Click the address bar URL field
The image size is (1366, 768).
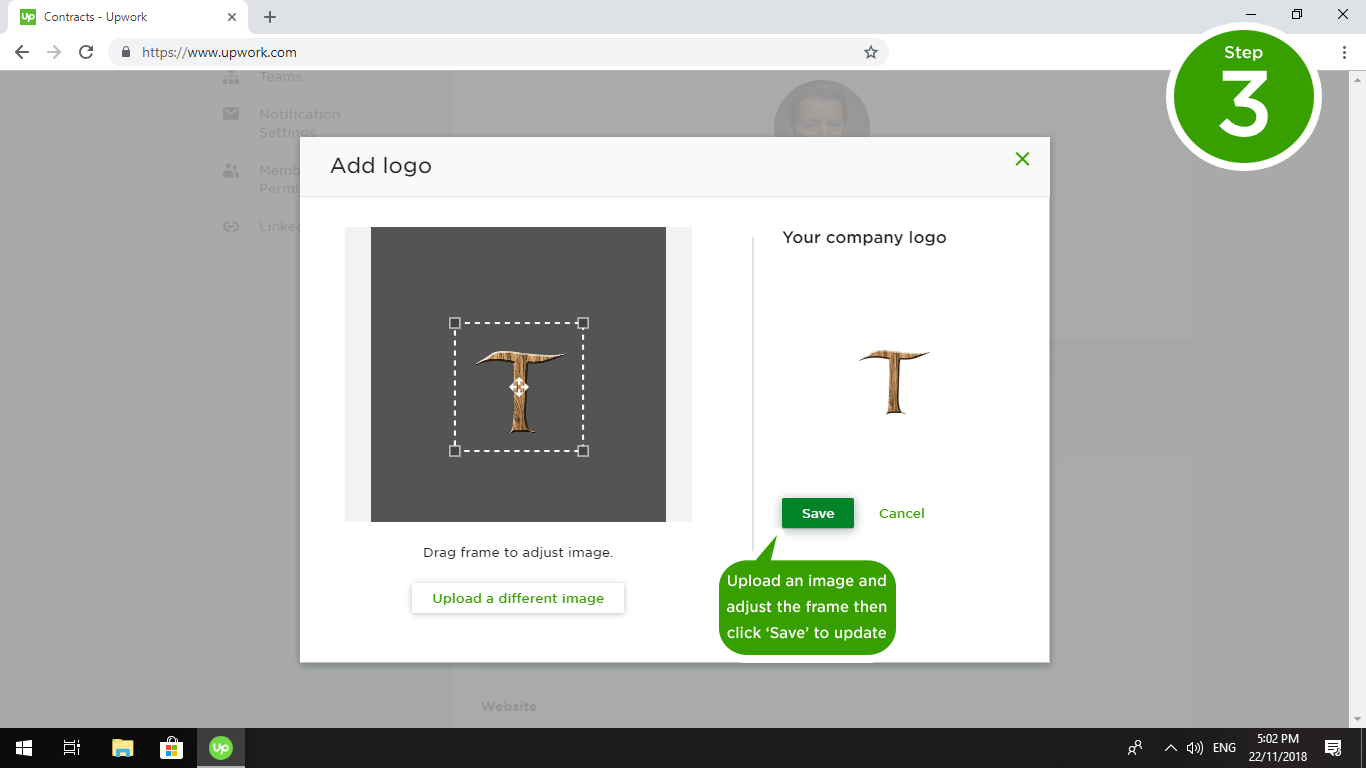[500, 52]
